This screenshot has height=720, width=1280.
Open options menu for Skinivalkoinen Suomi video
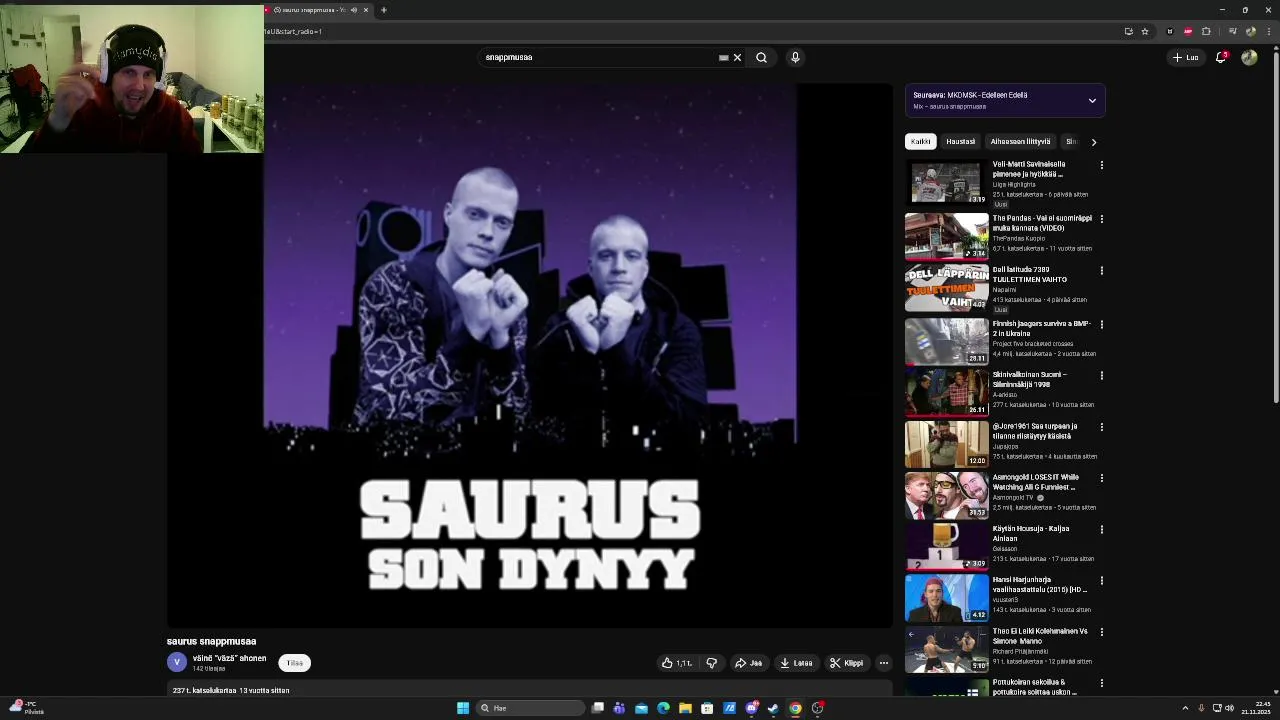(1102, 376)
